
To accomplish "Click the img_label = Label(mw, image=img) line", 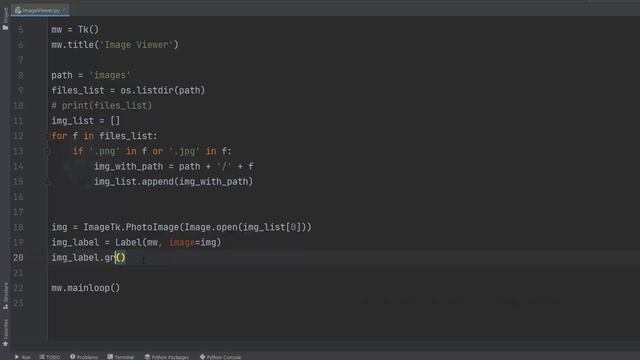I will (x=136, y=242).
